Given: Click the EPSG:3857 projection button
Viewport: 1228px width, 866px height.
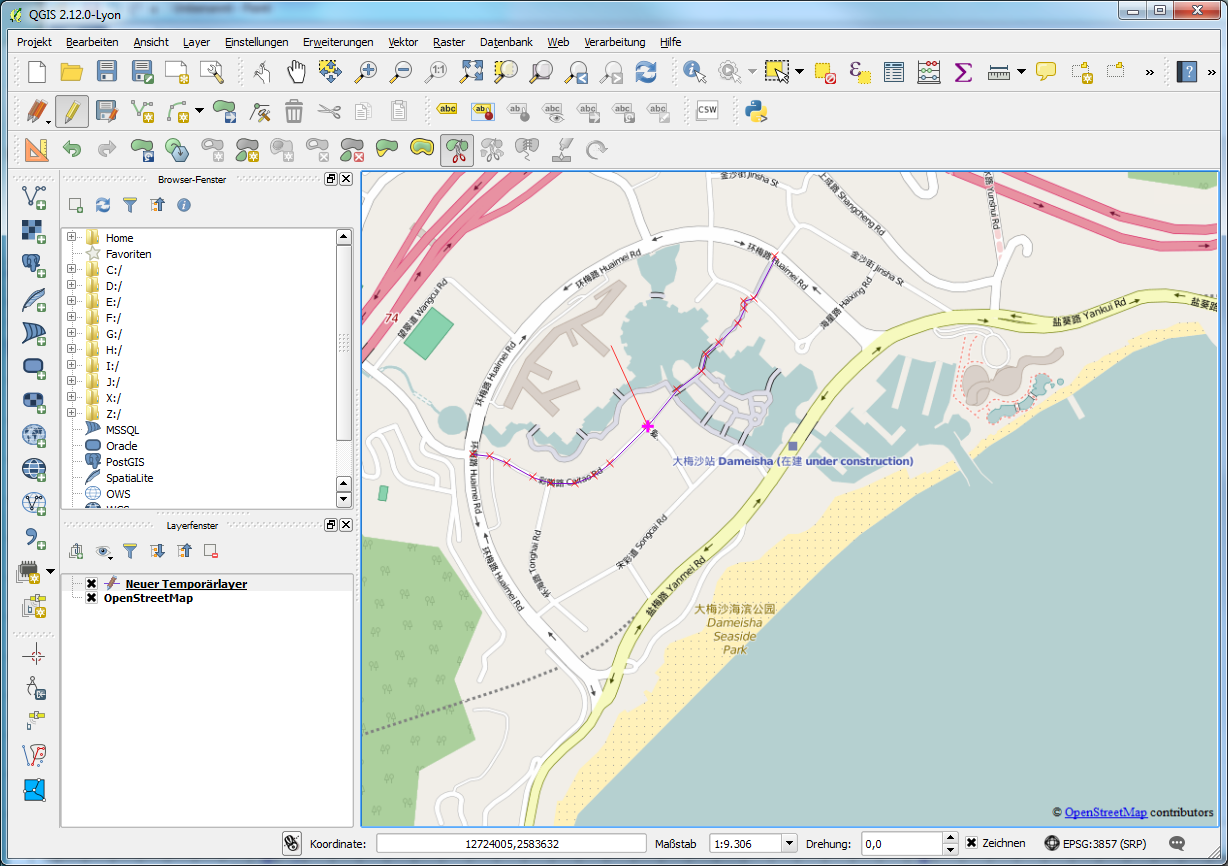Looking at the screenshot, I should point(1094,843).
